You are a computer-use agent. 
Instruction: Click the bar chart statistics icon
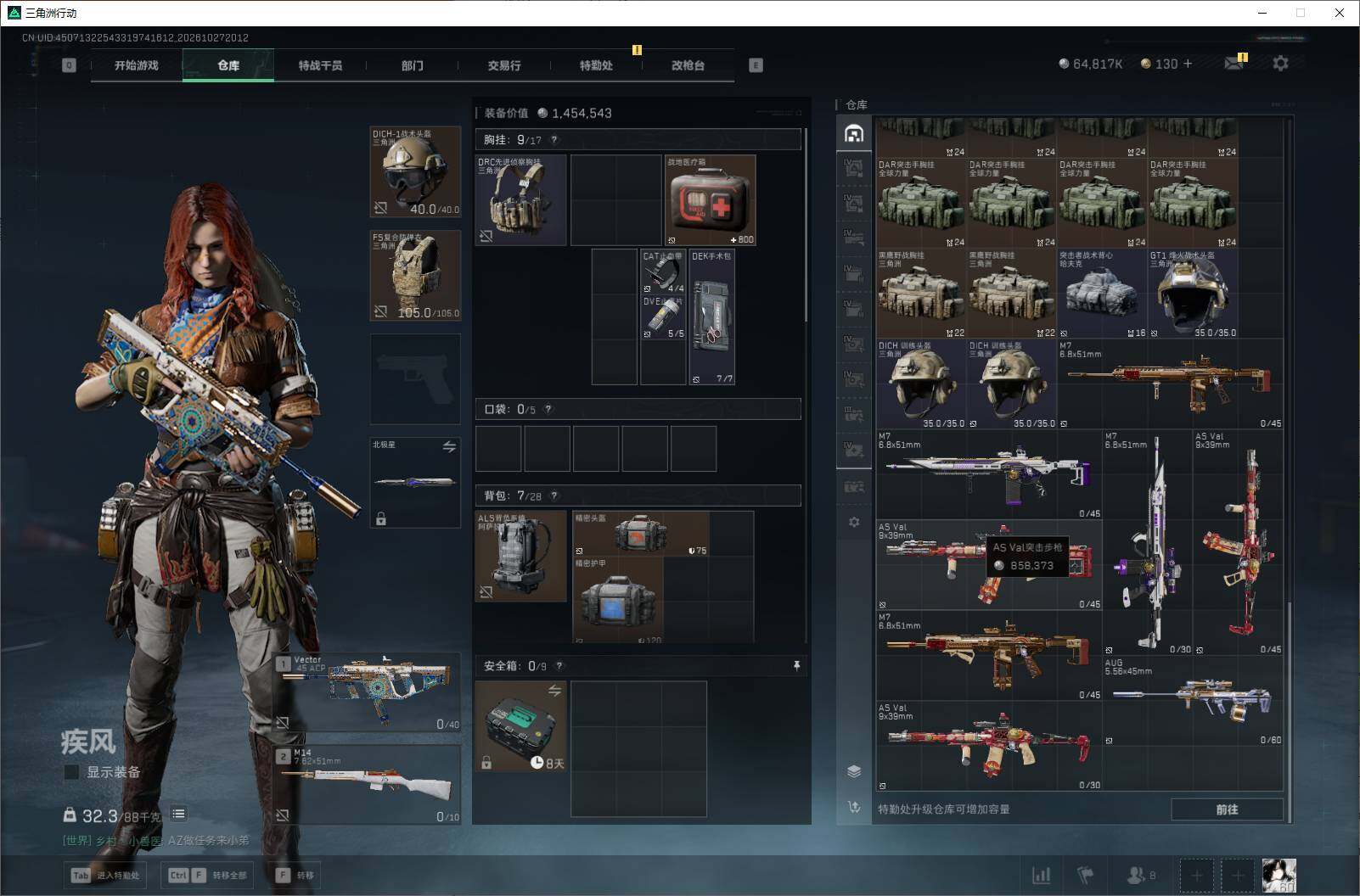click(1041, 875)
